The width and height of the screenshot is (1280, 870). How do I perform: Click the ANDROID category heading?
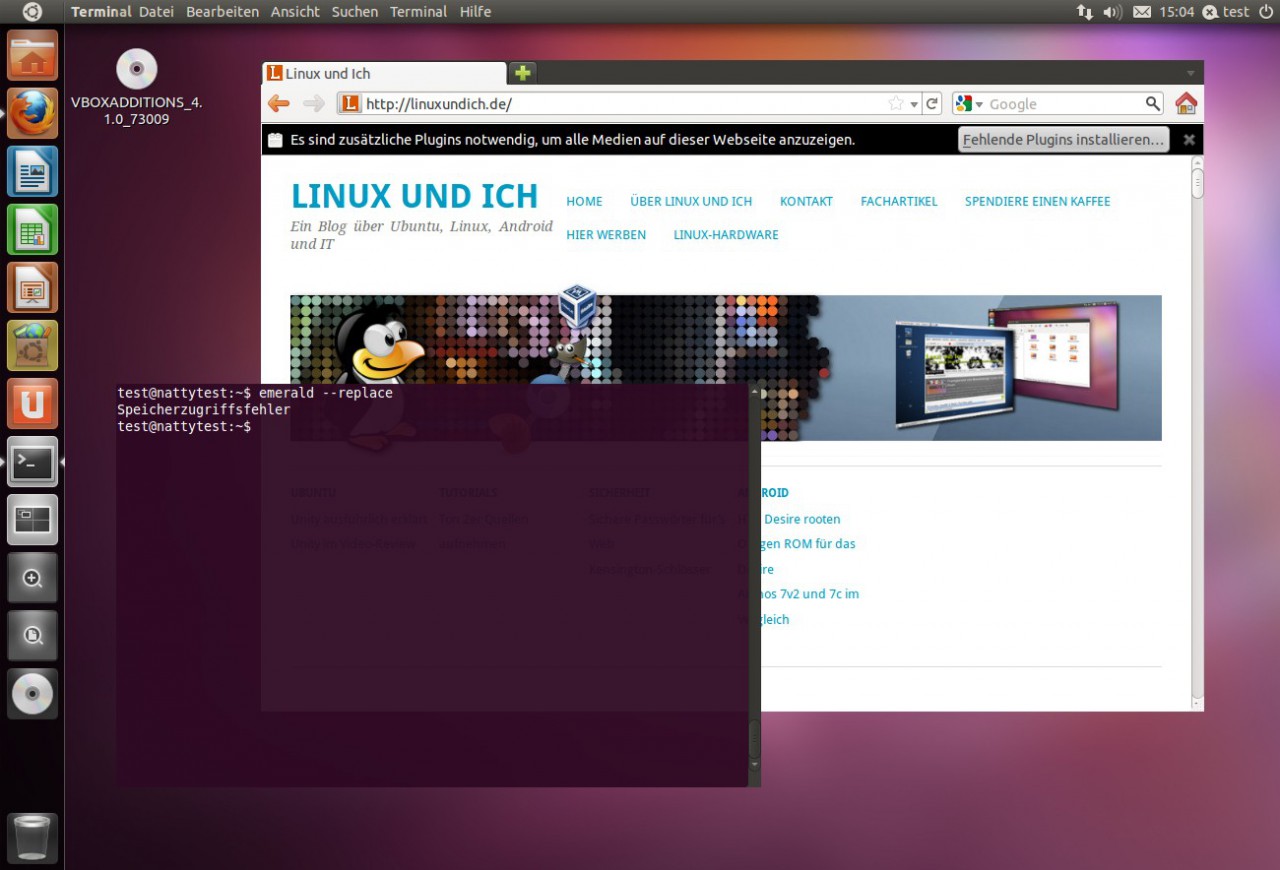(x=763, y=493)
